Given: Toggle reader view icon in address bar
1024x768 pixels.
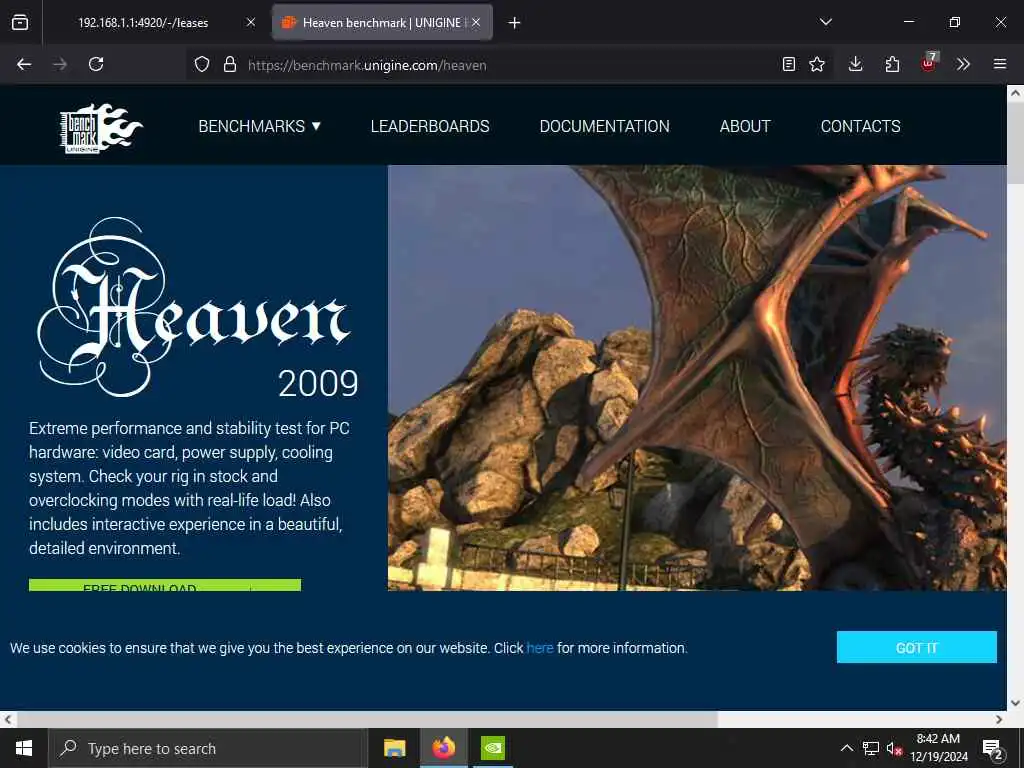Looking at the screenshot, I should tap(789, 64).
